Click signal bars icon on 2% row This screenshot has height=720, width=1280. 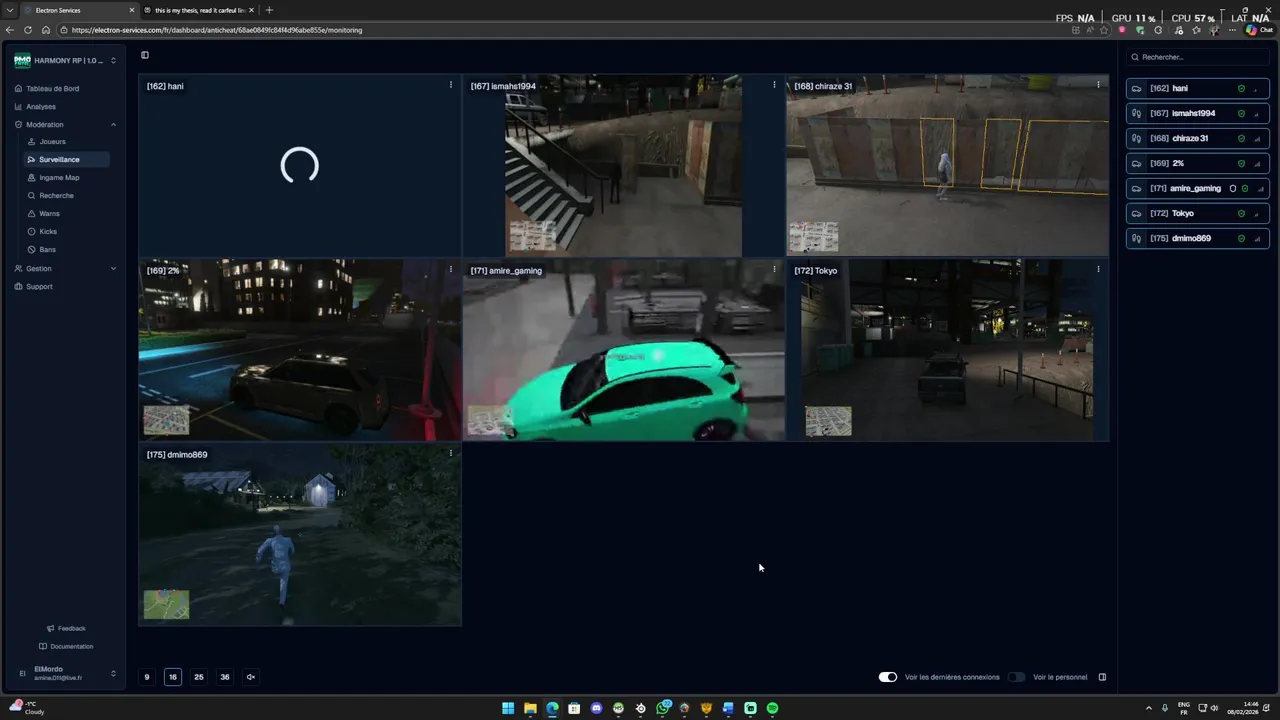click(1258, 163)
